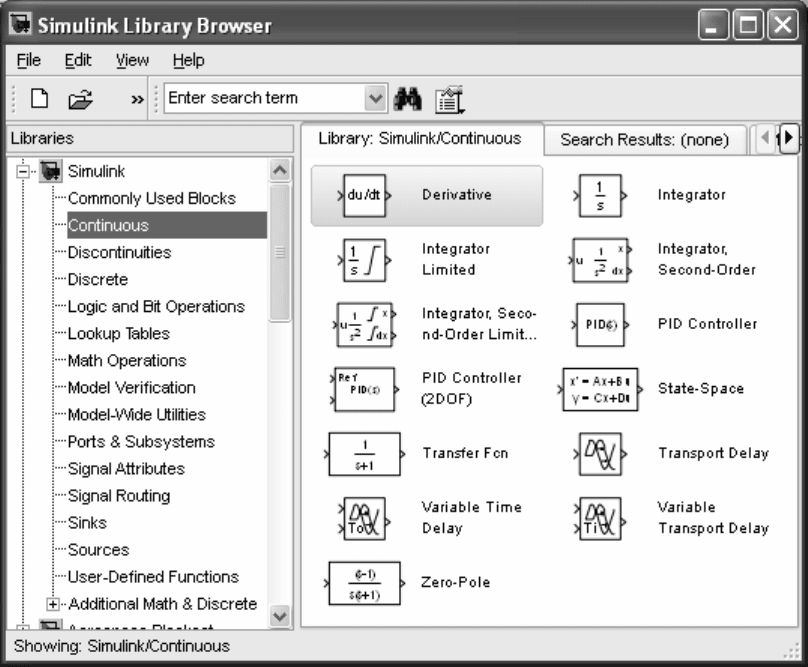Select the Zero-Pole block icon
This screenshot has height=667, width=808.
point(364,583)
